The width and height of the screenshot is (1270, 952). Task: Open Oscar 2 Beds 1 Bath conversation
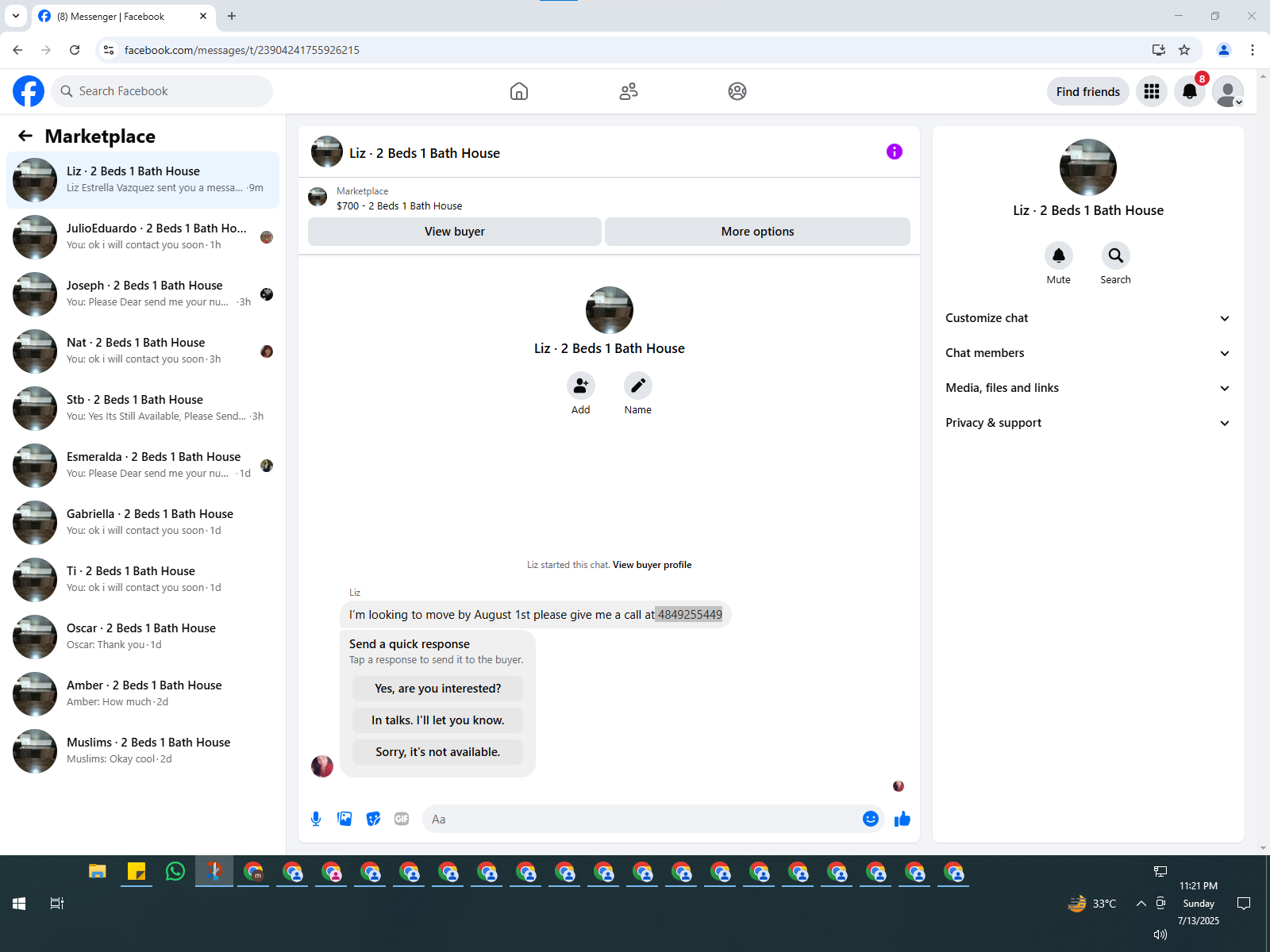[x=143, y=637]
